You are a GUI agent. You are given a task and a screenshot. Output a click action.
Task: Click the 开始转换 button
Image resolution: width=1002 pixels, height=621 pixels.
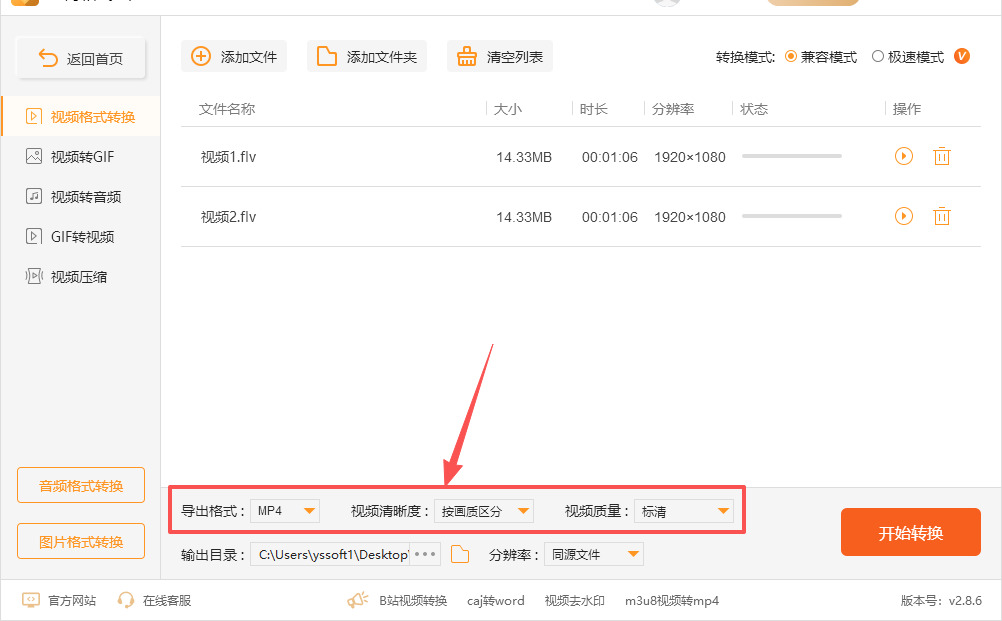pyautogui.click(x=910, y=532)
